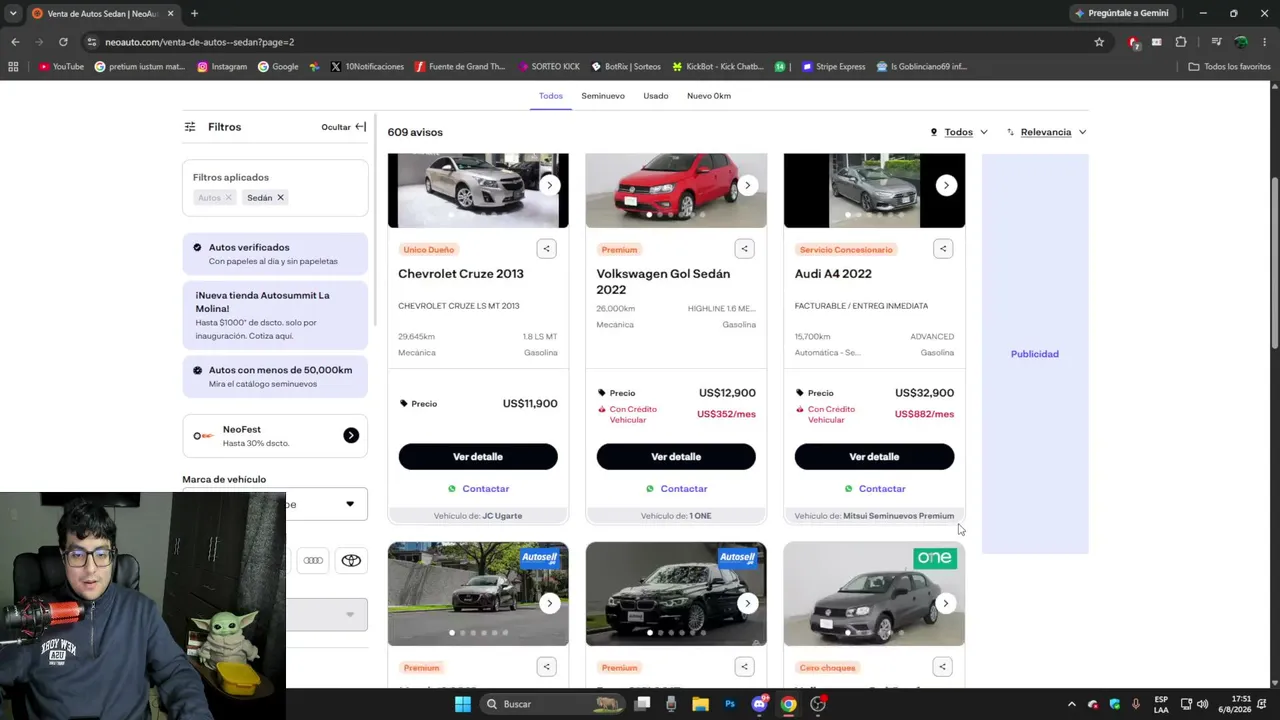Close the Venta de Autos Sedan tab
1280x720 pixels.
171,13
